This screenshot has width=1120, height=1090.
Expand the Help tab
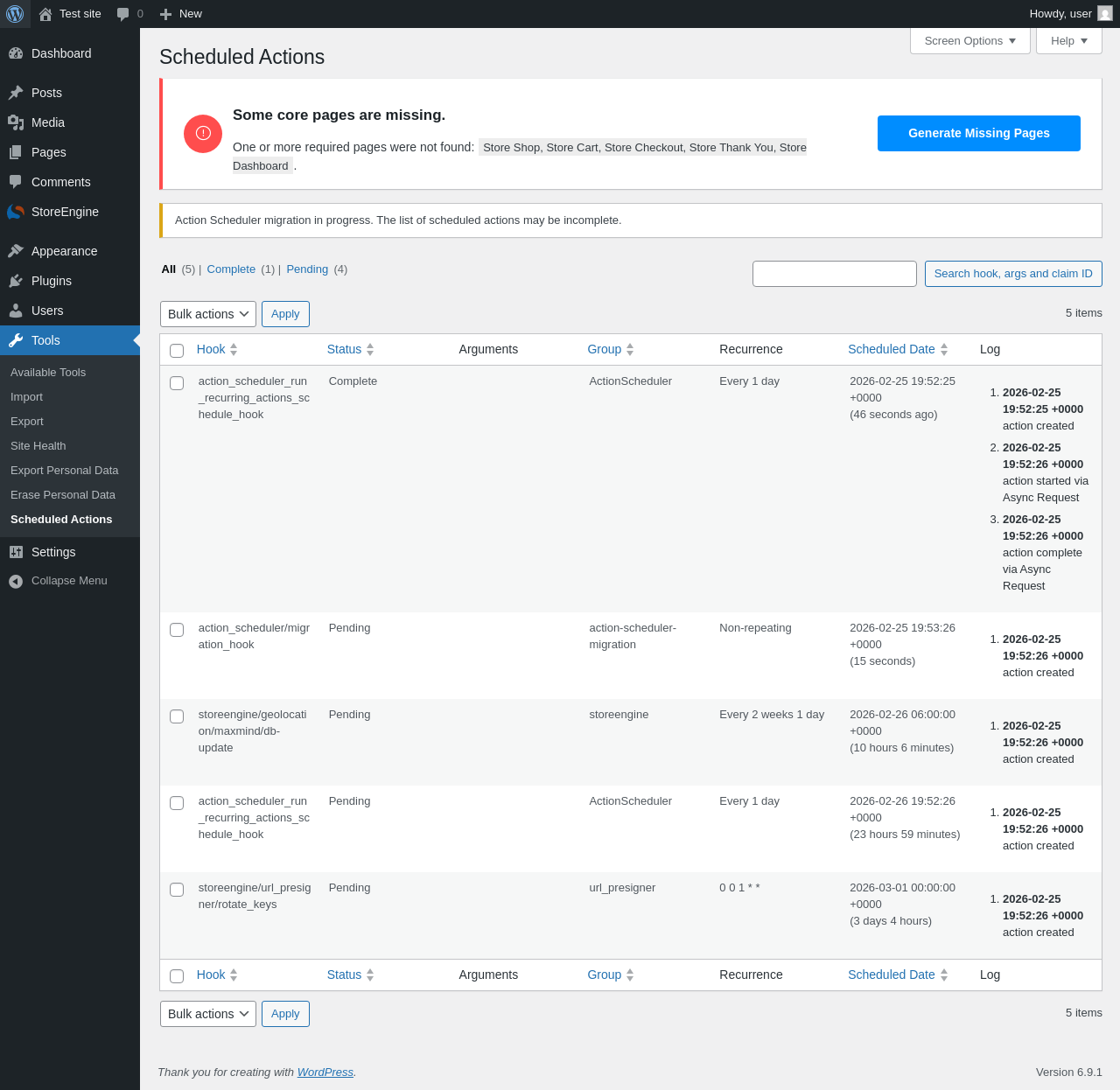1069,41
